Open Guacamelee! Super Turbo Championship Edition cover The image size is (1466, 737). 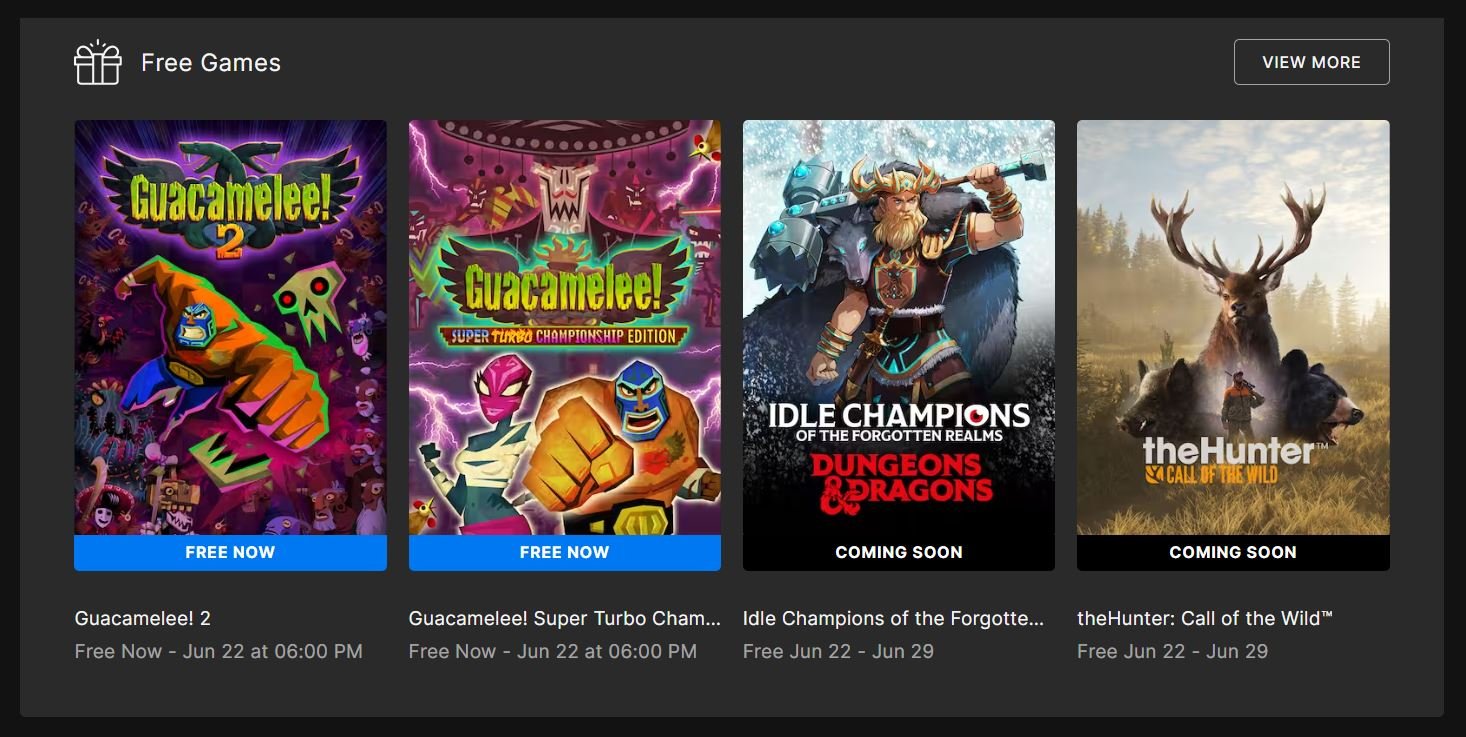pyautogui.click(x=564, y=328)
